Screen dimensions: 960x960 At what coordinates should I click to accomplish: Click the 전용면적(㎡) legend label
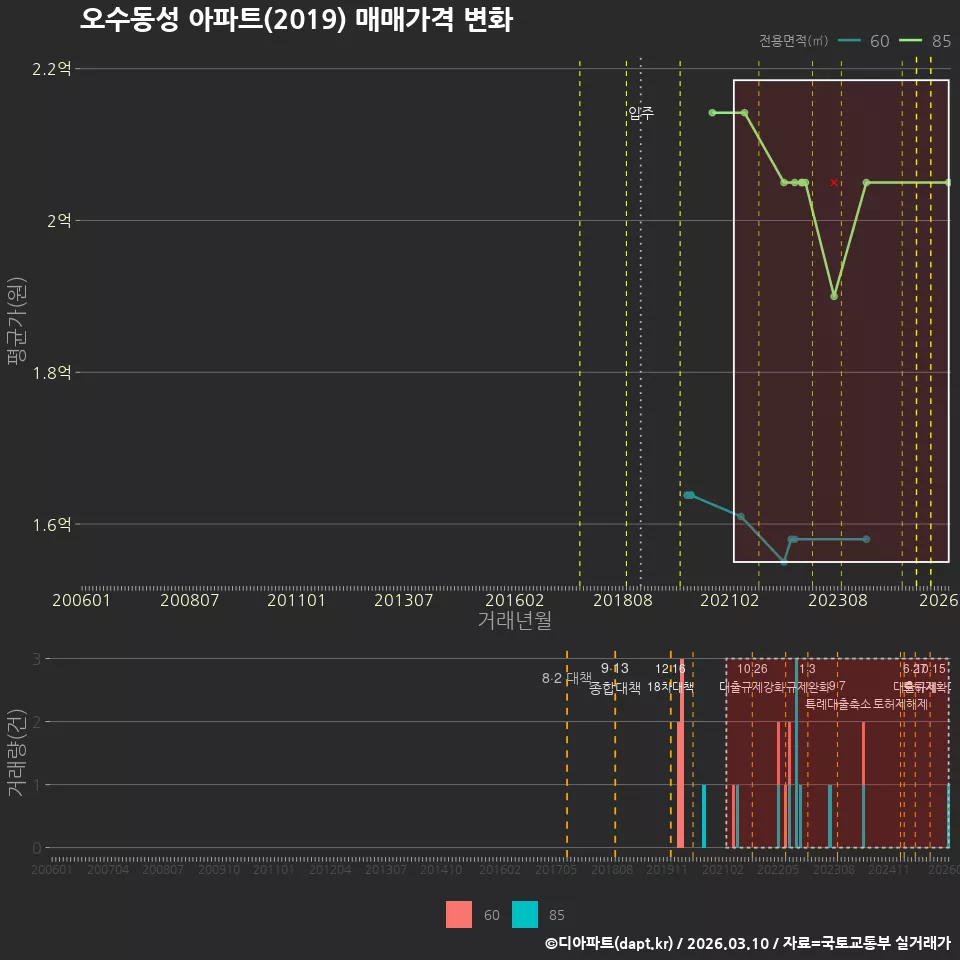coord(793,41)
